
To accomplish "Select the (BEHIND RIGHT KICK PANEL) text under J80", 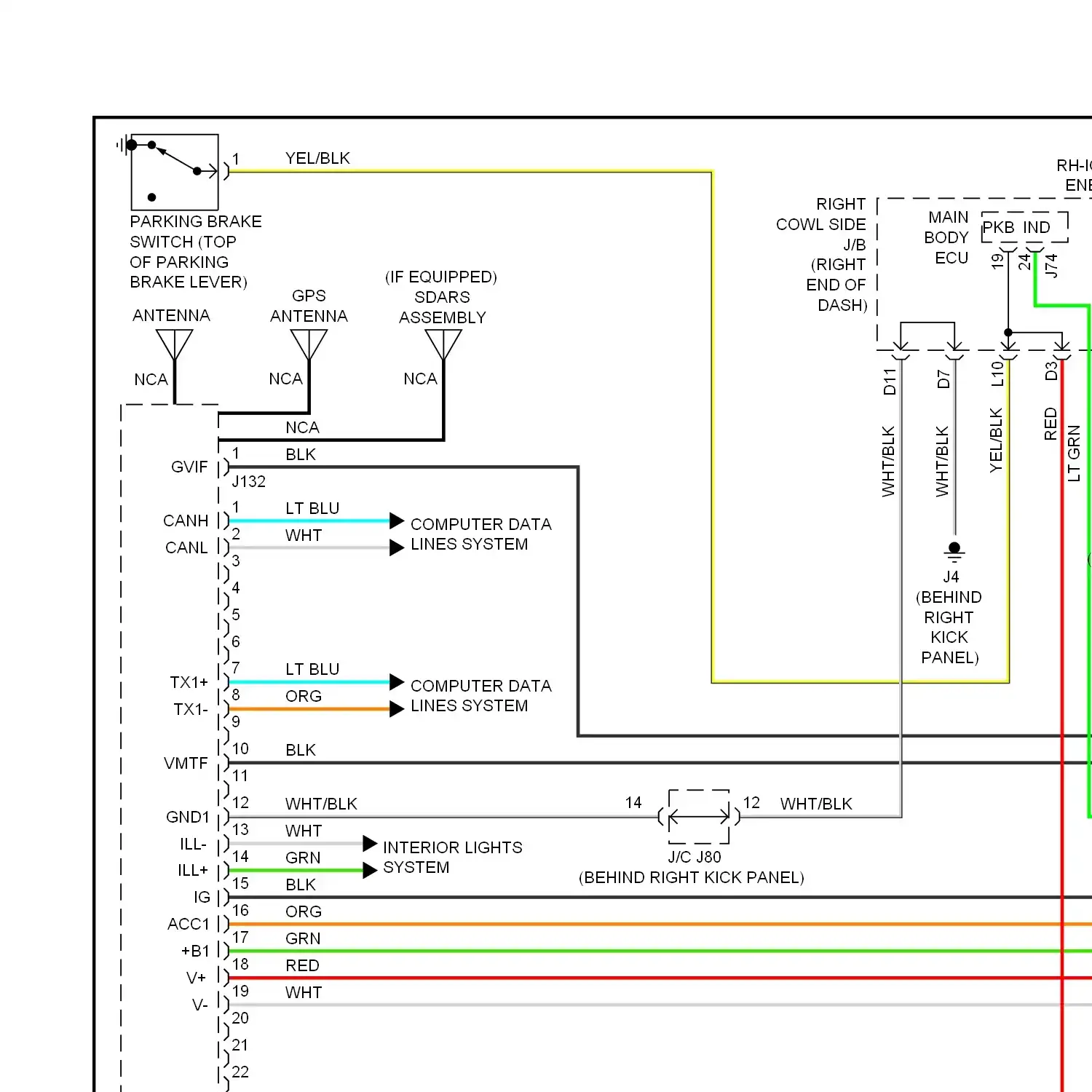I will [692, 877].
